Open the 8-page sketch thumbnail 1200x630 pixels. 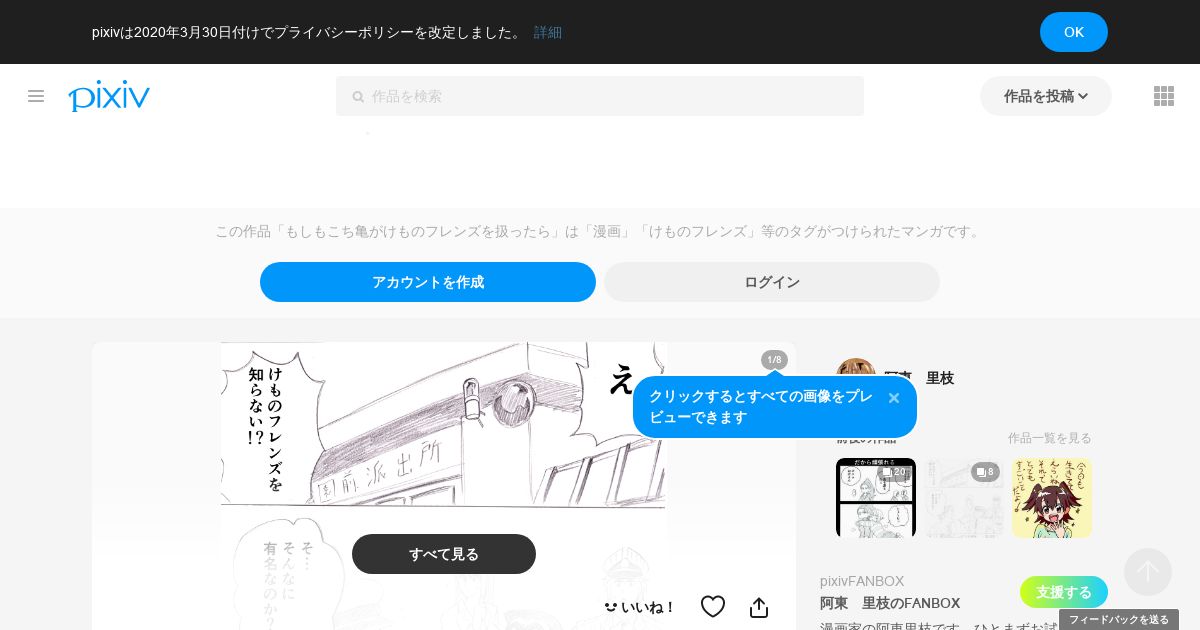(964, 498)
